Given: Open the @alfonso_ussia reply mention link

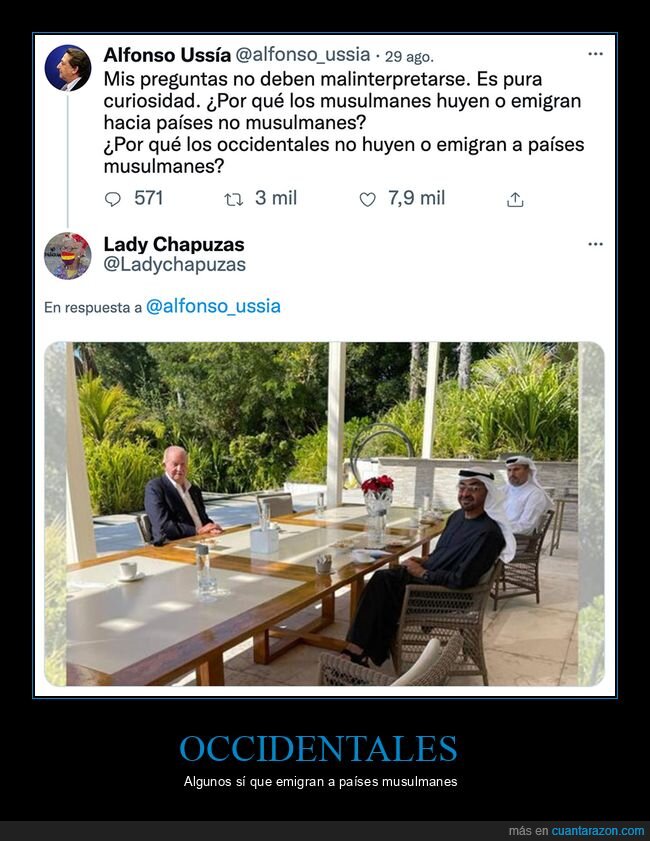Looking at the screenshot, I should pos(213,306).
